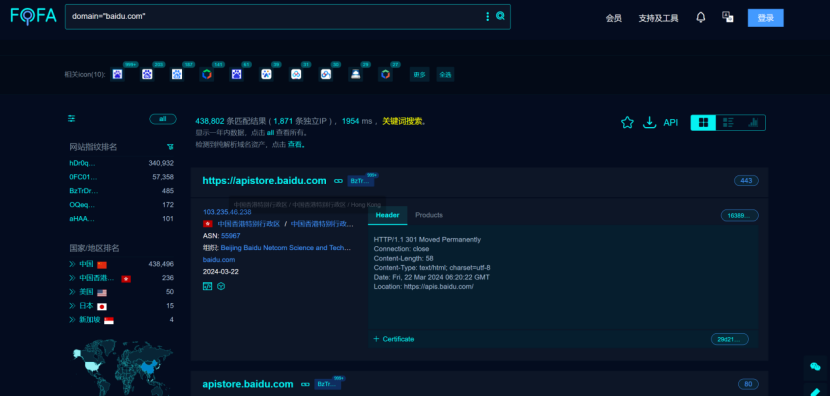
Task: Click the port 80 badge
Action: [x=748, y=384]
